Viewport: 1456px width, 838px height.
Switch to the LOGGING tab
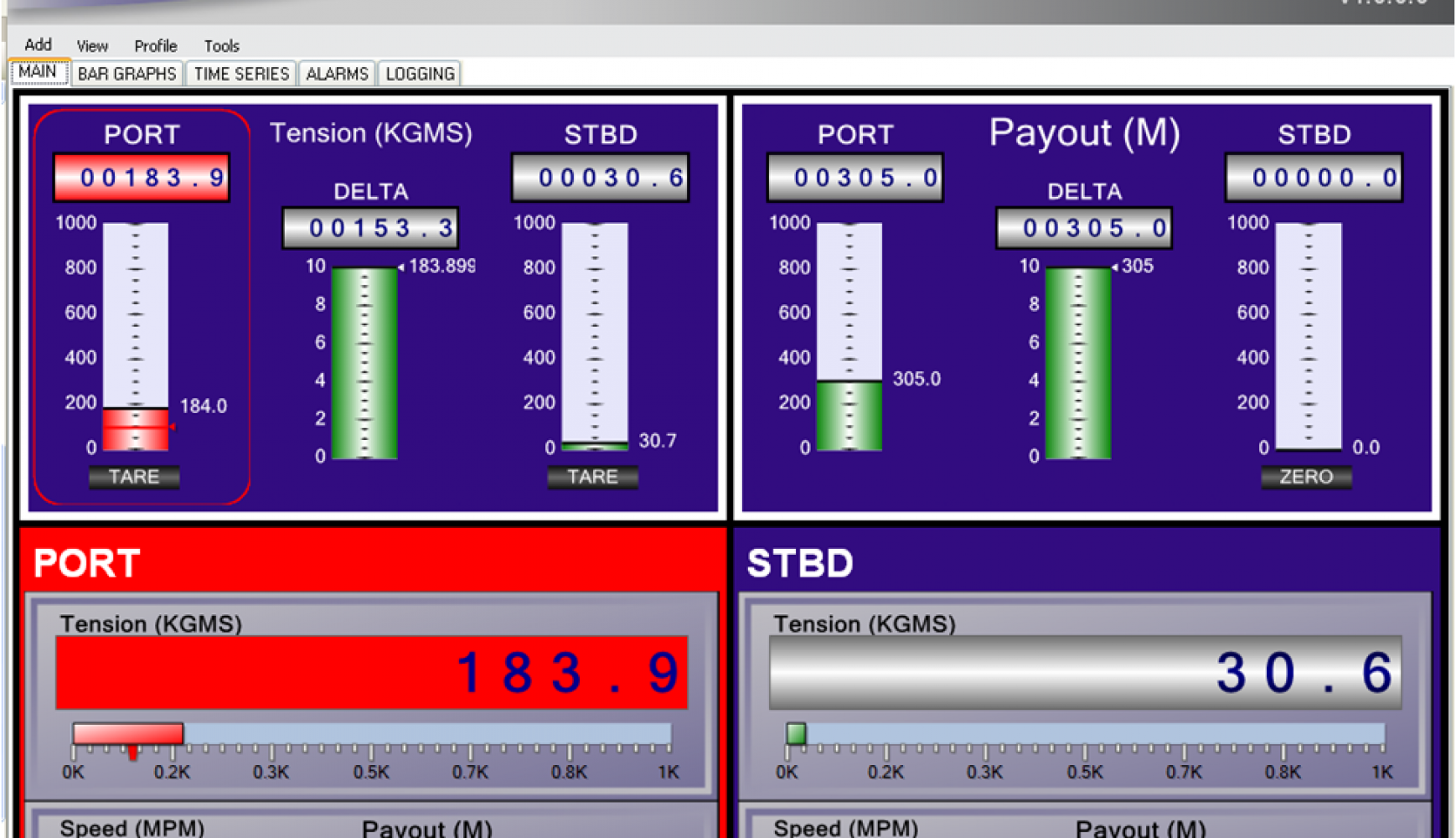(420, 74)
